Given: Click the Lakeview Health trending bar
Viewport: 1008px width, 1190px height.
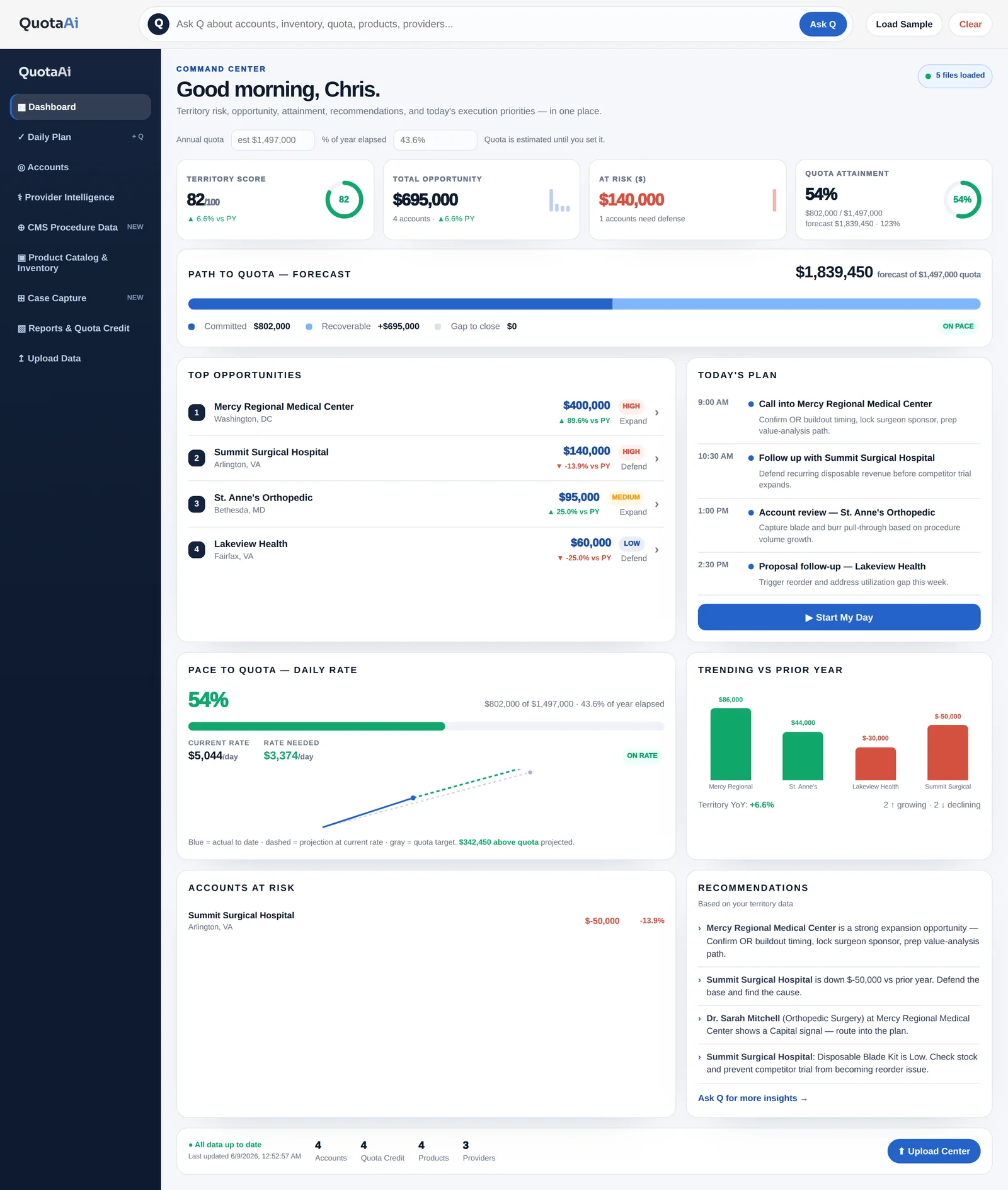Looking at the screenshot, I should click(x=876, y=764).
